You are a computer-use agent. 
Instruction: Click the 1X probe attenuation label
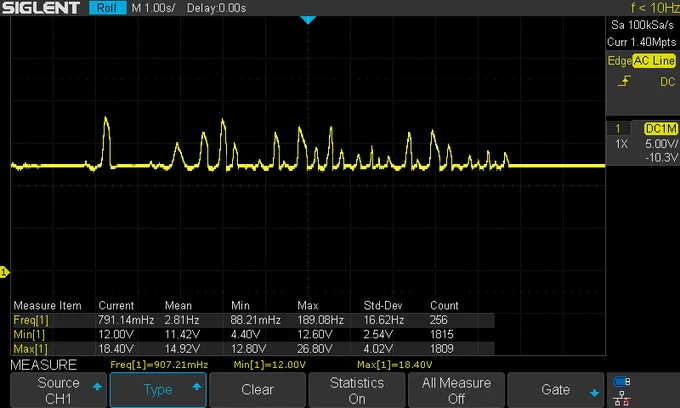[x=621, y=144]
